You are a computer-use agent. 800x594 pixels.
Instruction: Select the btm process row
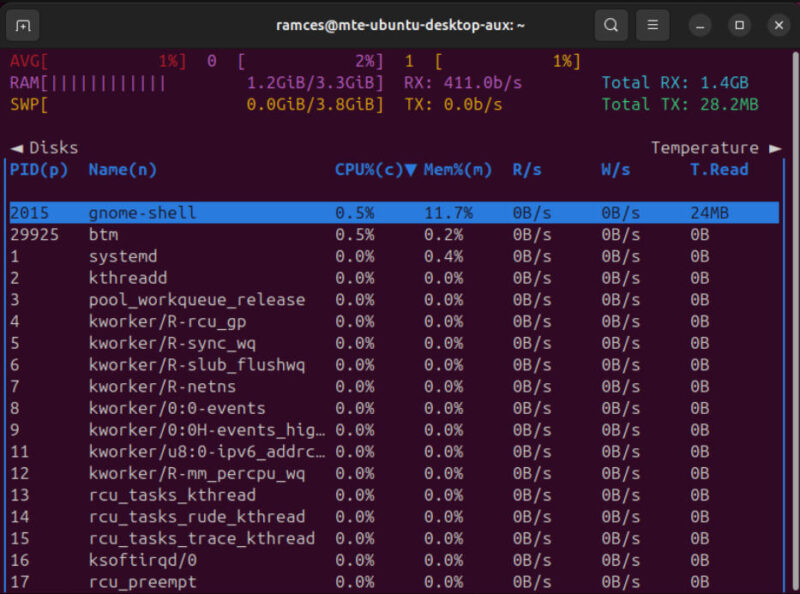(x=200, y=234)
